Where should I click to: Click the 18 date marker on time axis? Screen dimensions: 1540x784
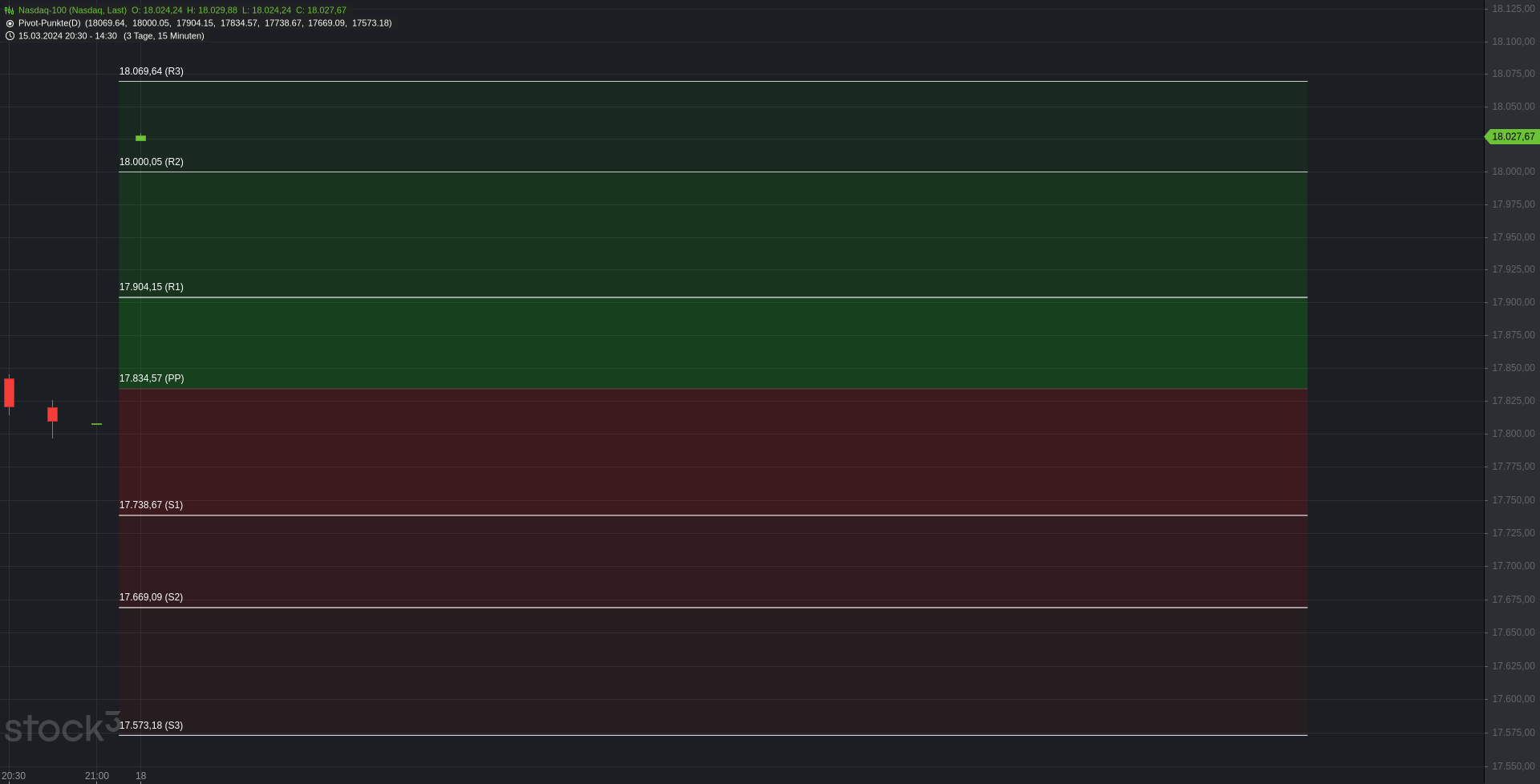point(141,775)
